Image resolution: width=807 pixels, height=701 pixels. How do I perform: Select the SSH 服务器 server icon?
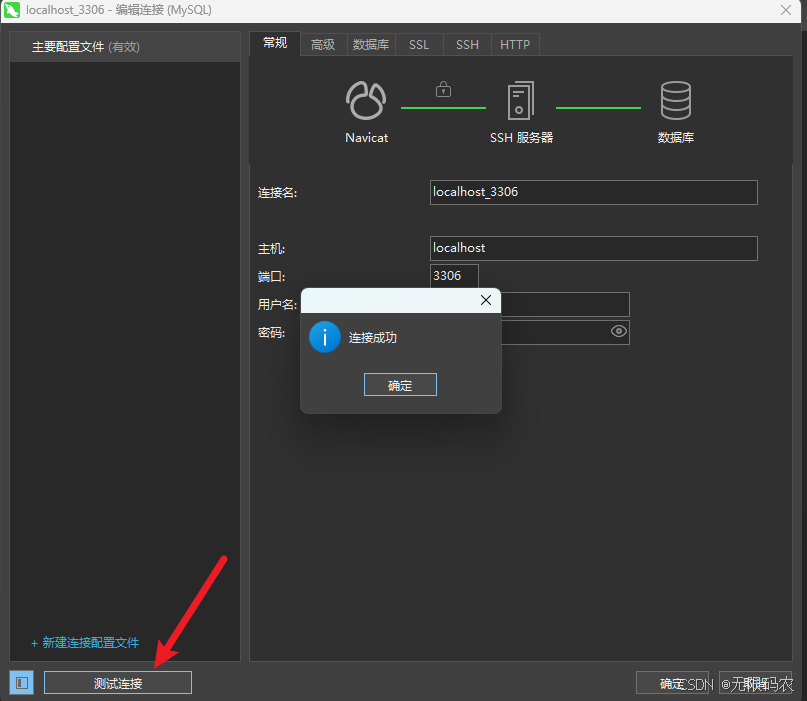point(520,101)
